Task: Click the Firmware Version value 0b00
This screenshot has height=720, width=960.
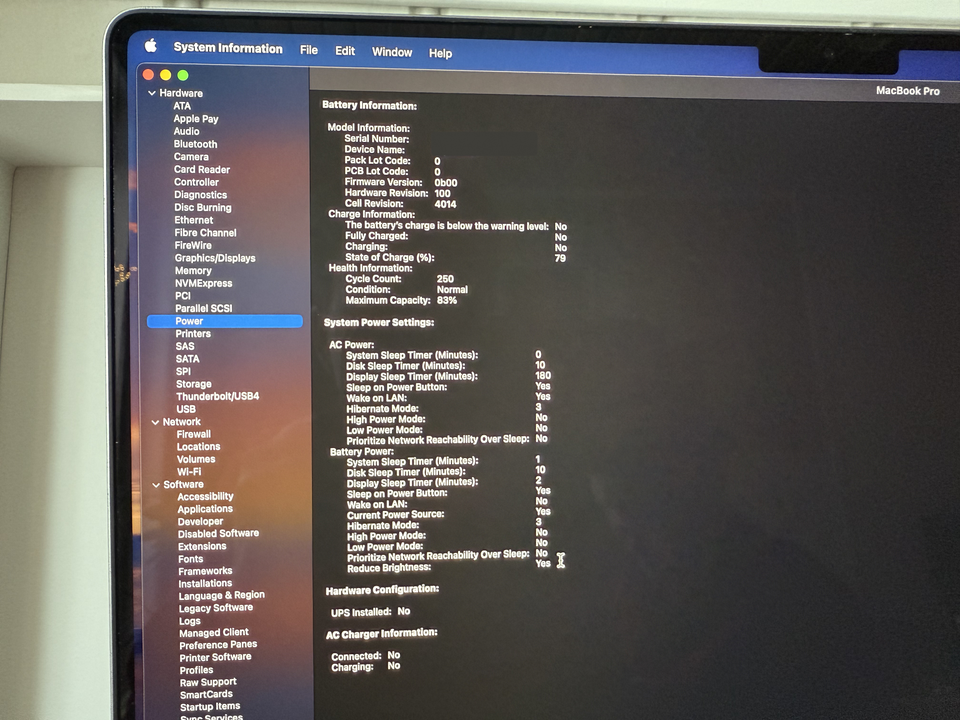Action: tap(446, 182)
